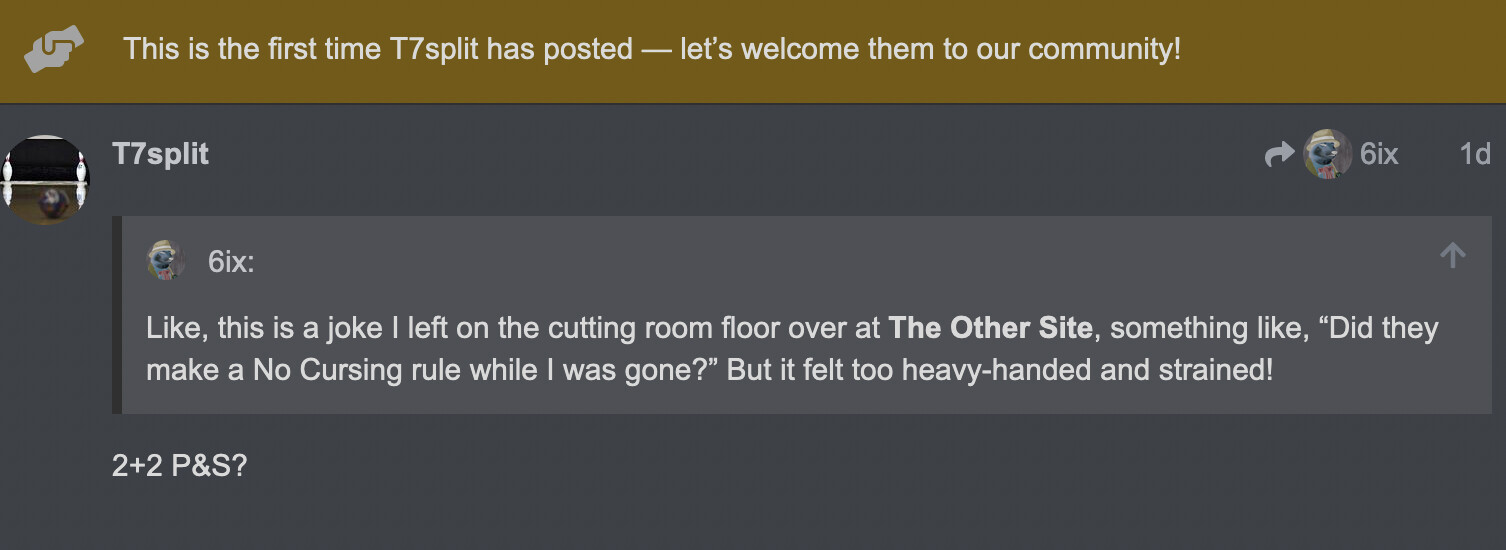
Task: Click the bold "The Other Site" text
Action: 990,328
